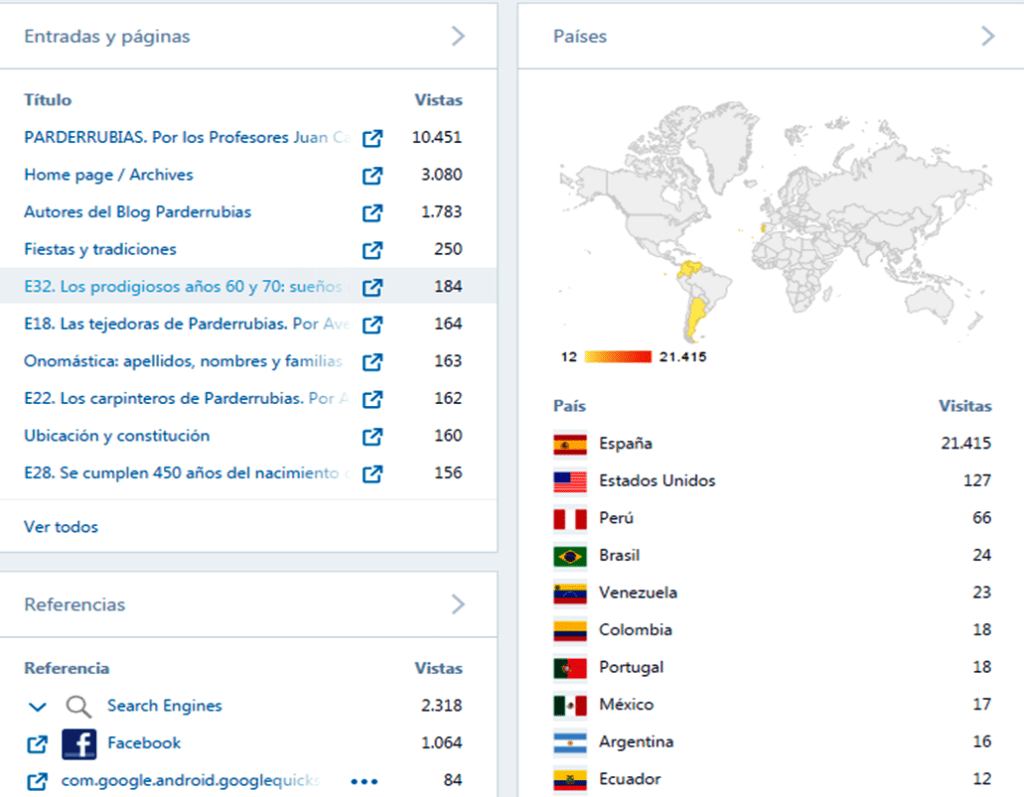Click the España flag icon
This screenshot has height=797, width=1024.
click(x=570, y=444)
